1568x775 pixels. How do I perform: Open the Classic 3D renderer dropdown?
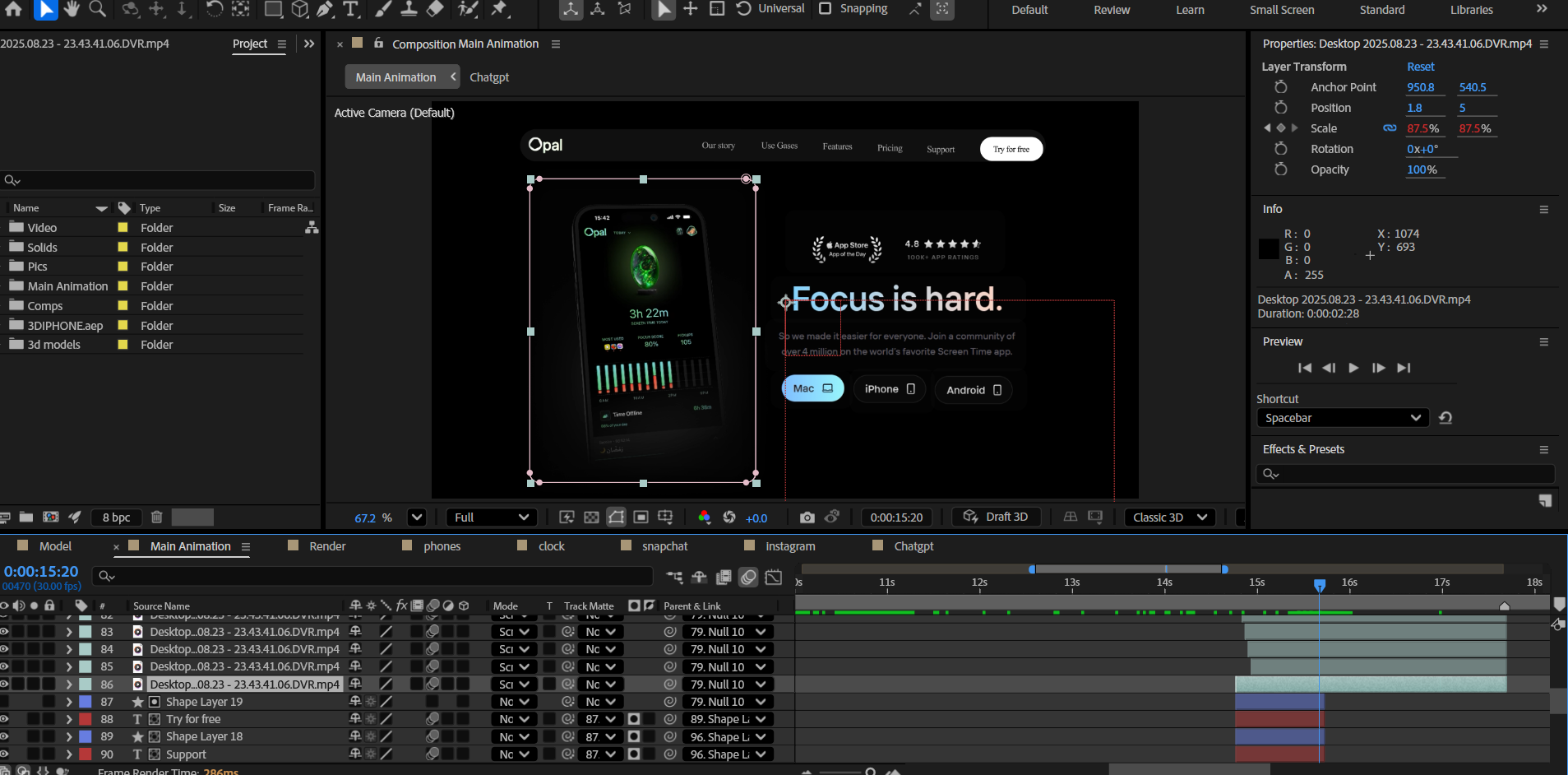tap(1169, 517)
